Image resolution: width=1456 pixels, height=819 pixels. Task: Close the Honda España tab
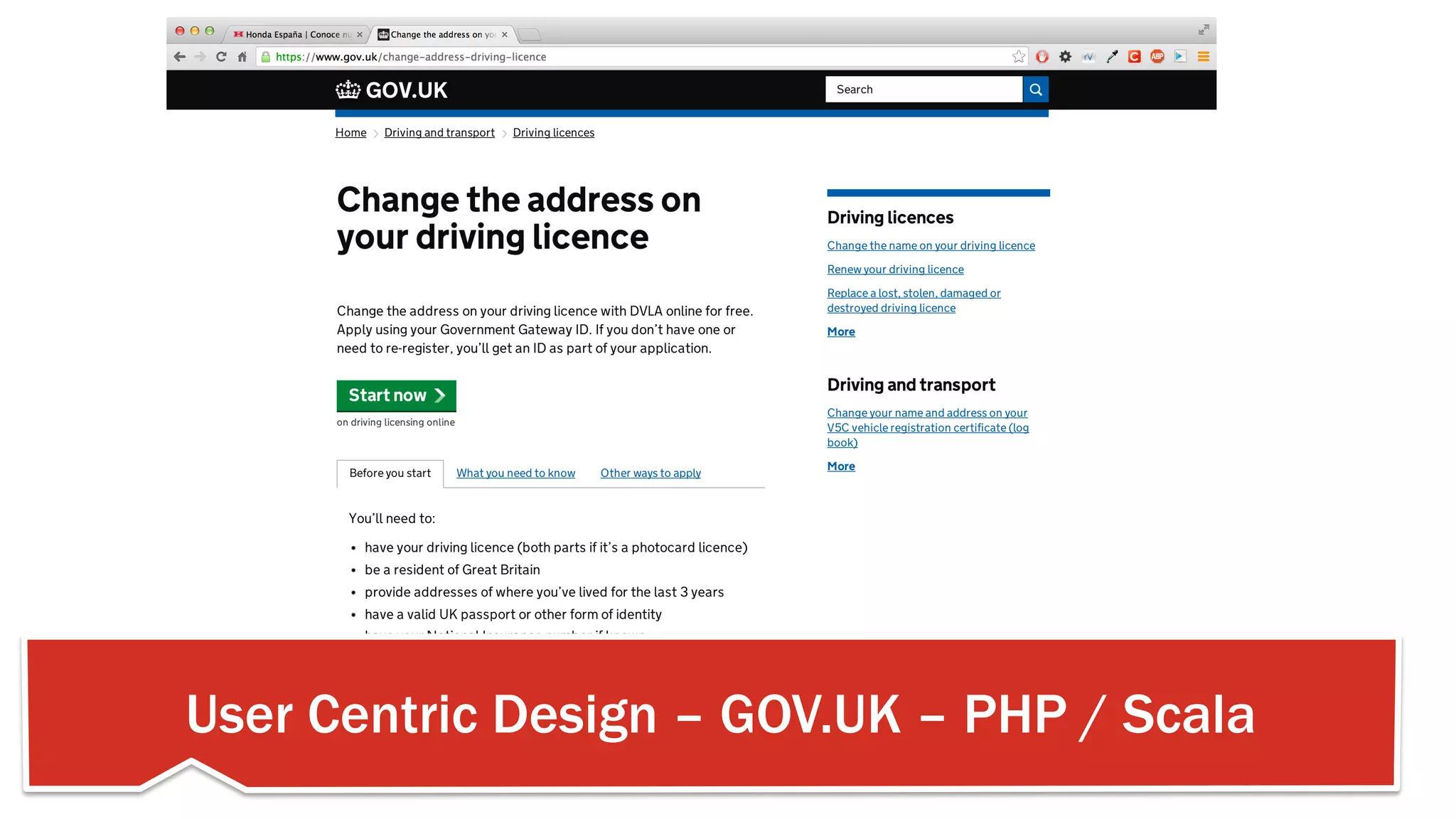tap(360, 34)
